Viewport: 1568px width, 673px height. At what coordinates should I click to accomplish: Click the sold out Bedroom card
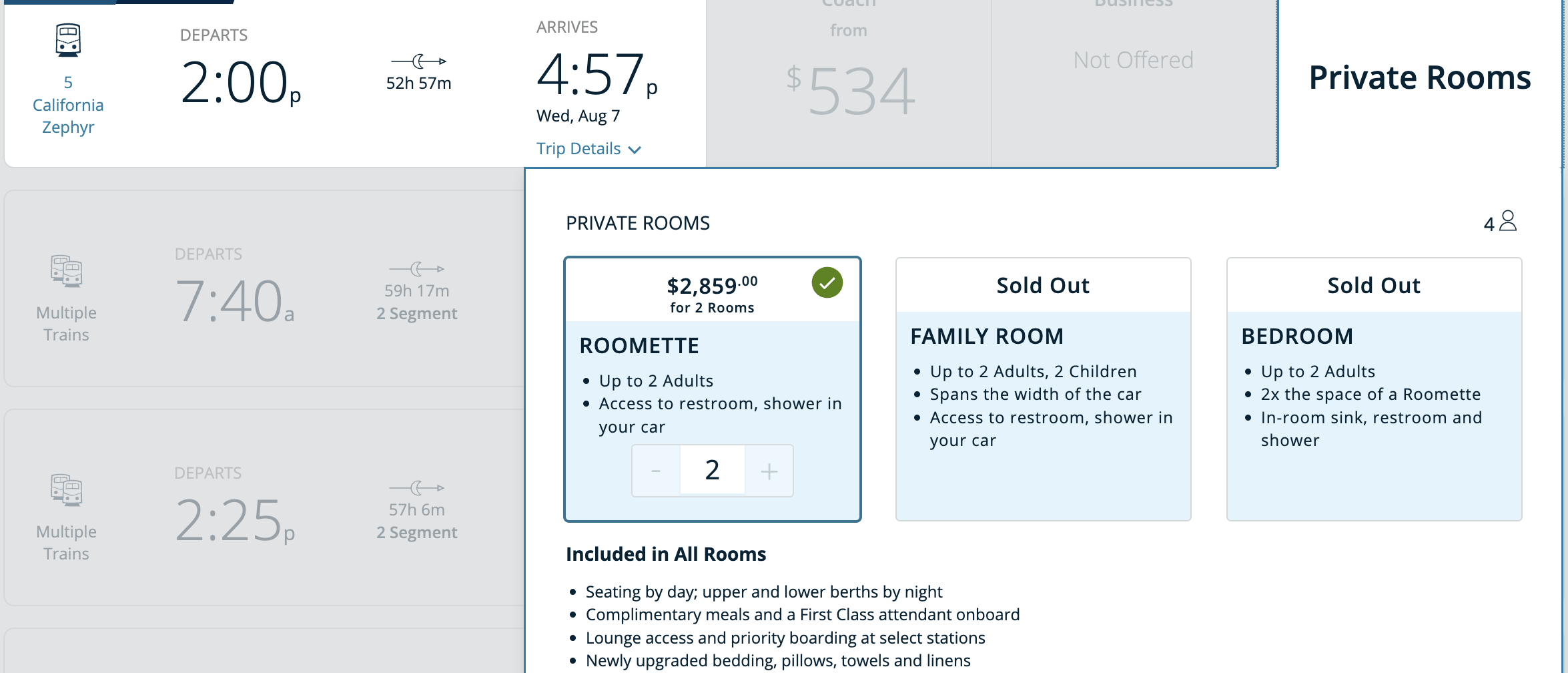click(x=1375, y=389)
